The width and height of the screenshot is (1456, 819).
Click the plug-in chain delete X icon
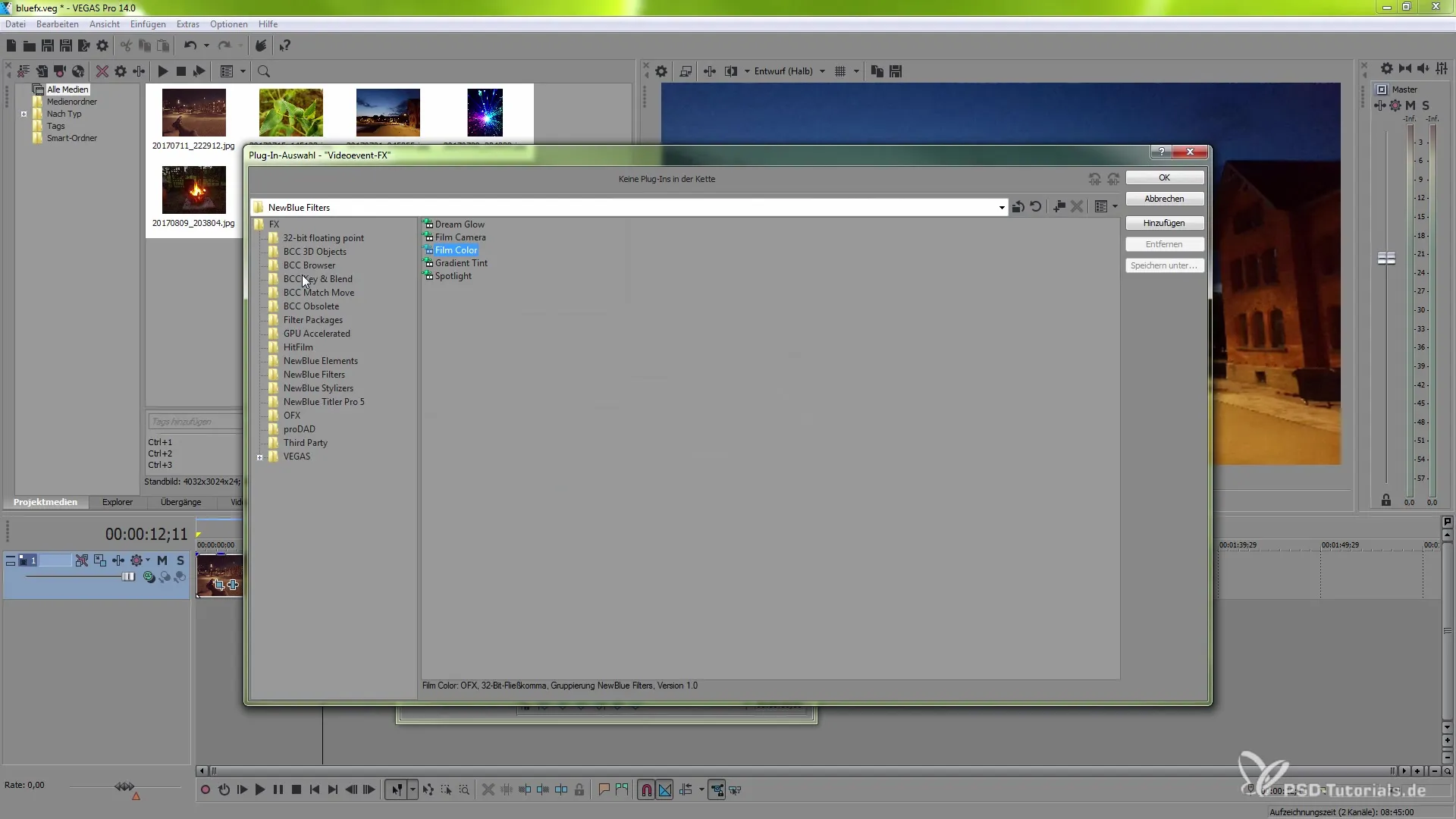(1077, 206)
